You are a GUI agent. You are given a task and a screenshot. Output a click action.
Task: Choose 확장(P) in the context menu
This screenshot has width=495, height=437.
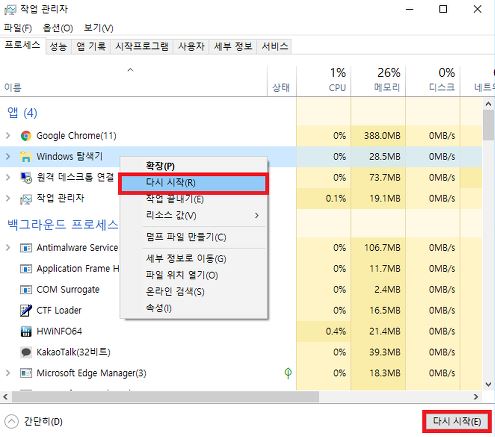194,166
